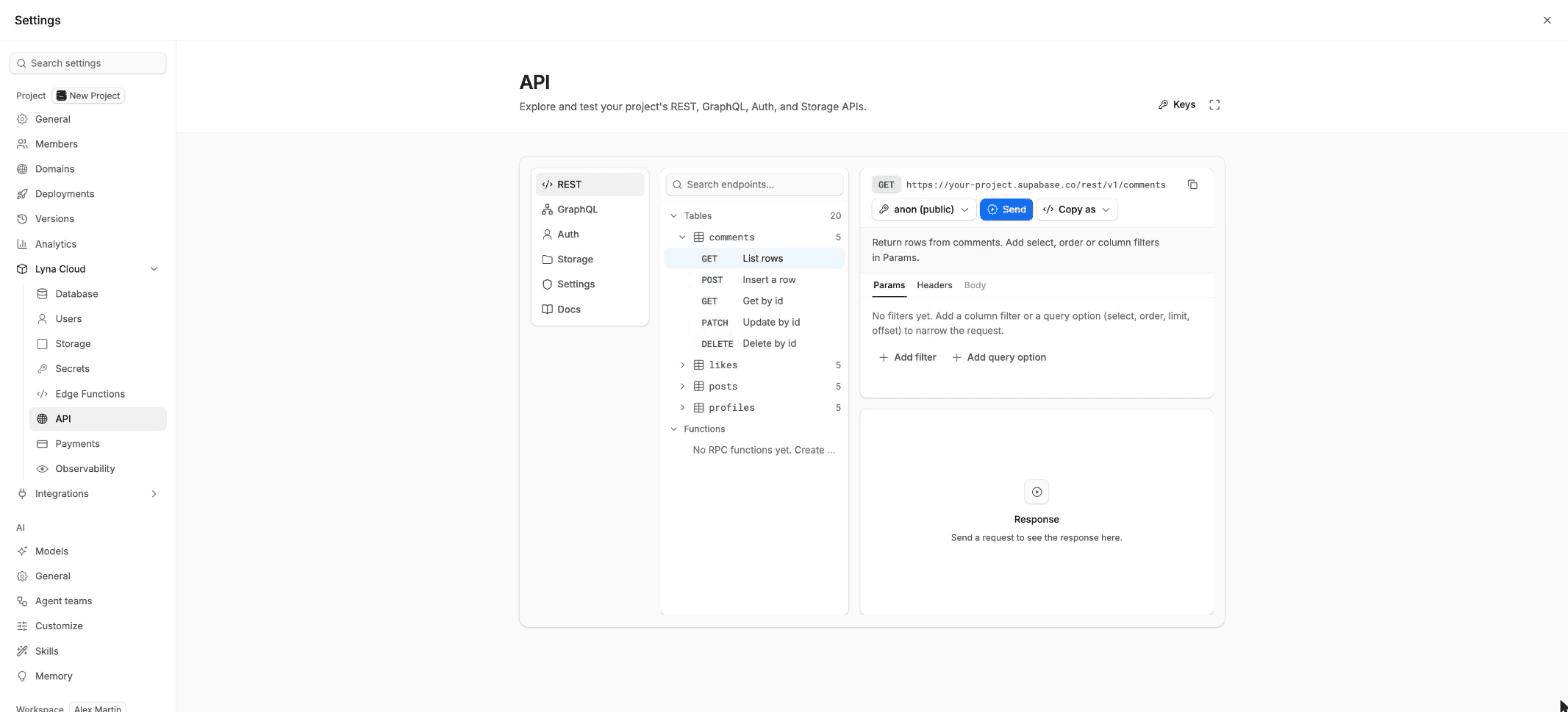Open Observability page

click(x=98, y=469)
